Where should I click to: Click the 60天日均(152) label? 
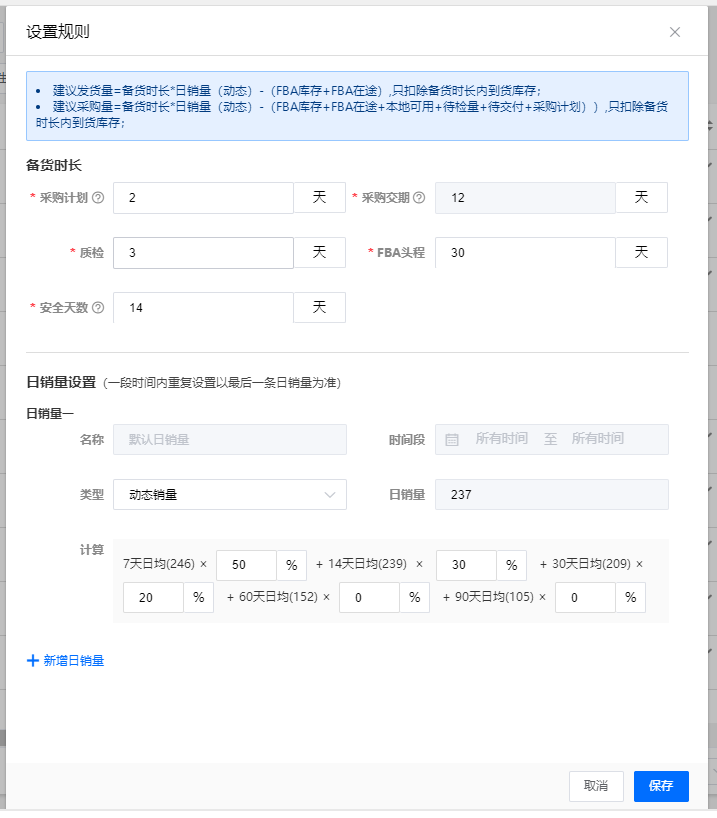tap(278, 597)
